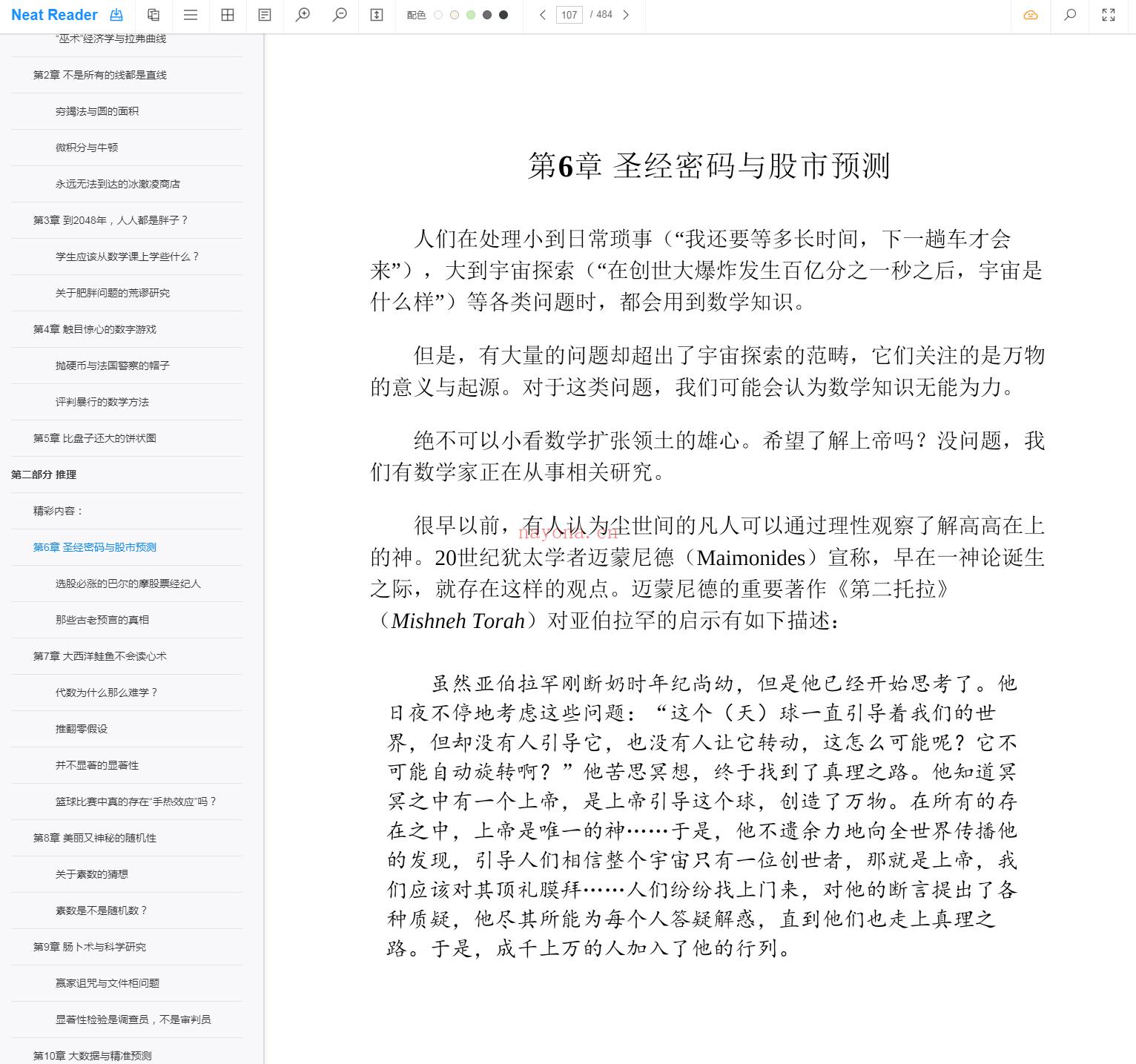Open the notes panel icon
The height and width of the screenshot is (1064, 1136).
(x=265, y=15)
